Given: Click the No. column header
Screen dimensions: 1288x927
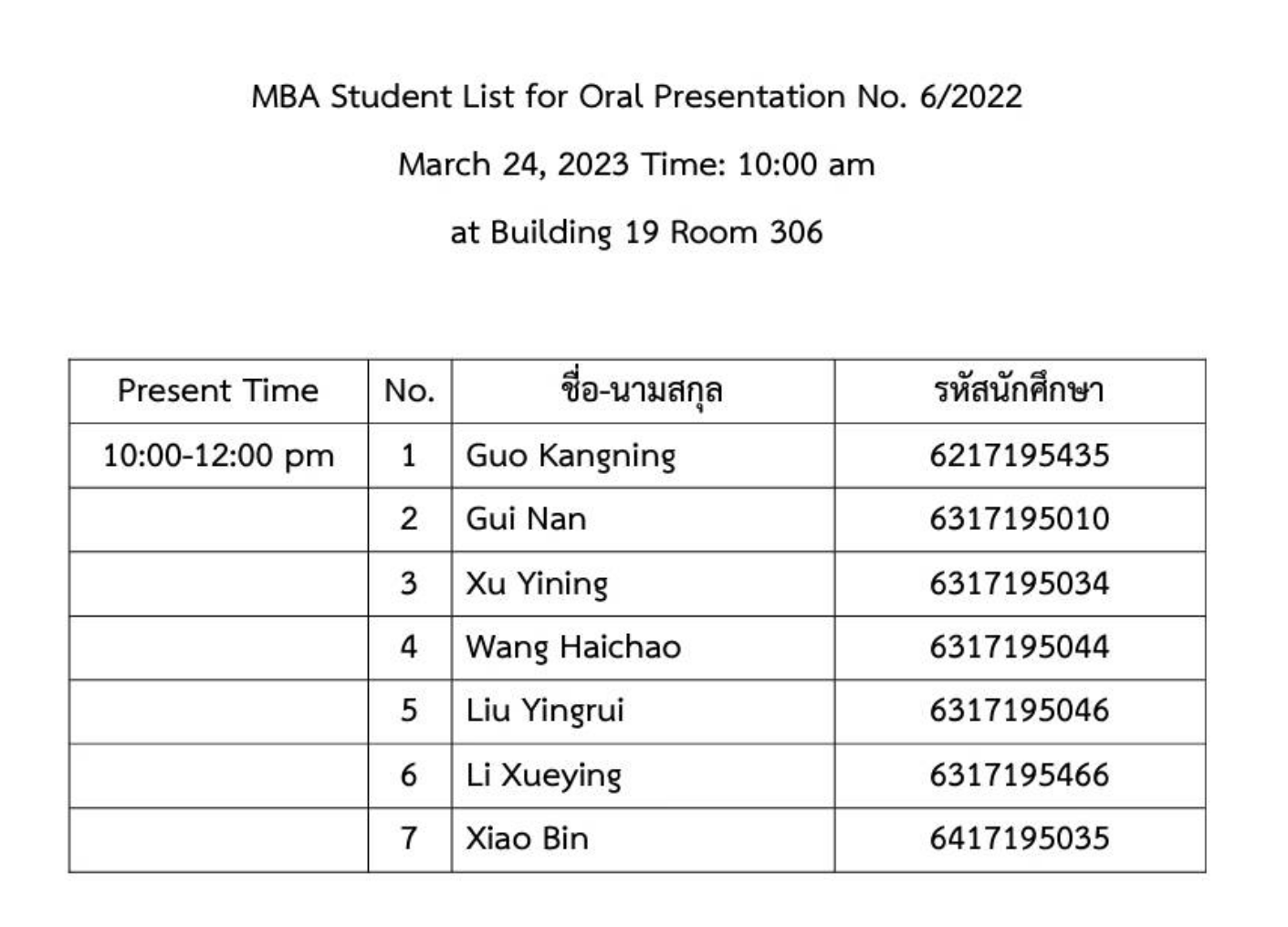Looking at the screenshot, I should tap(409, 391).
